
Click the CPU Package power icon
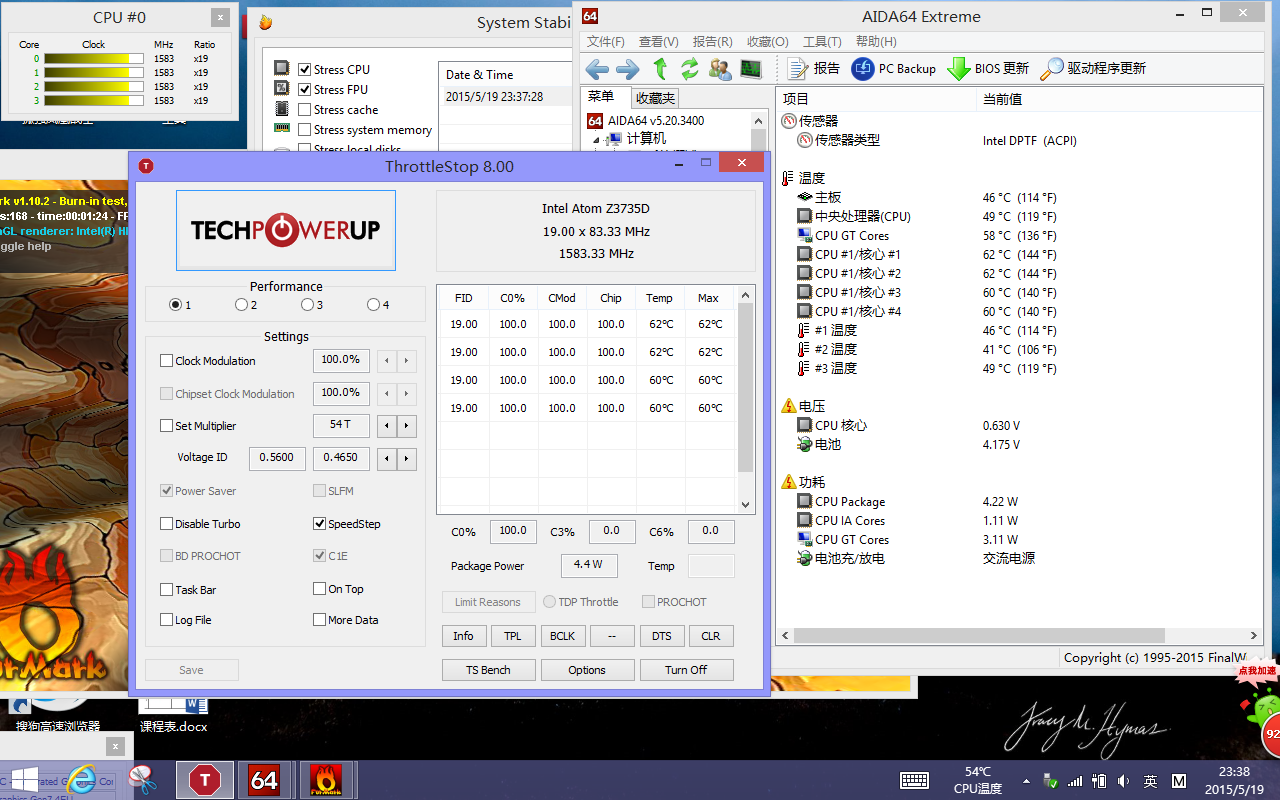pyautogui.click(x=804, y=502)
